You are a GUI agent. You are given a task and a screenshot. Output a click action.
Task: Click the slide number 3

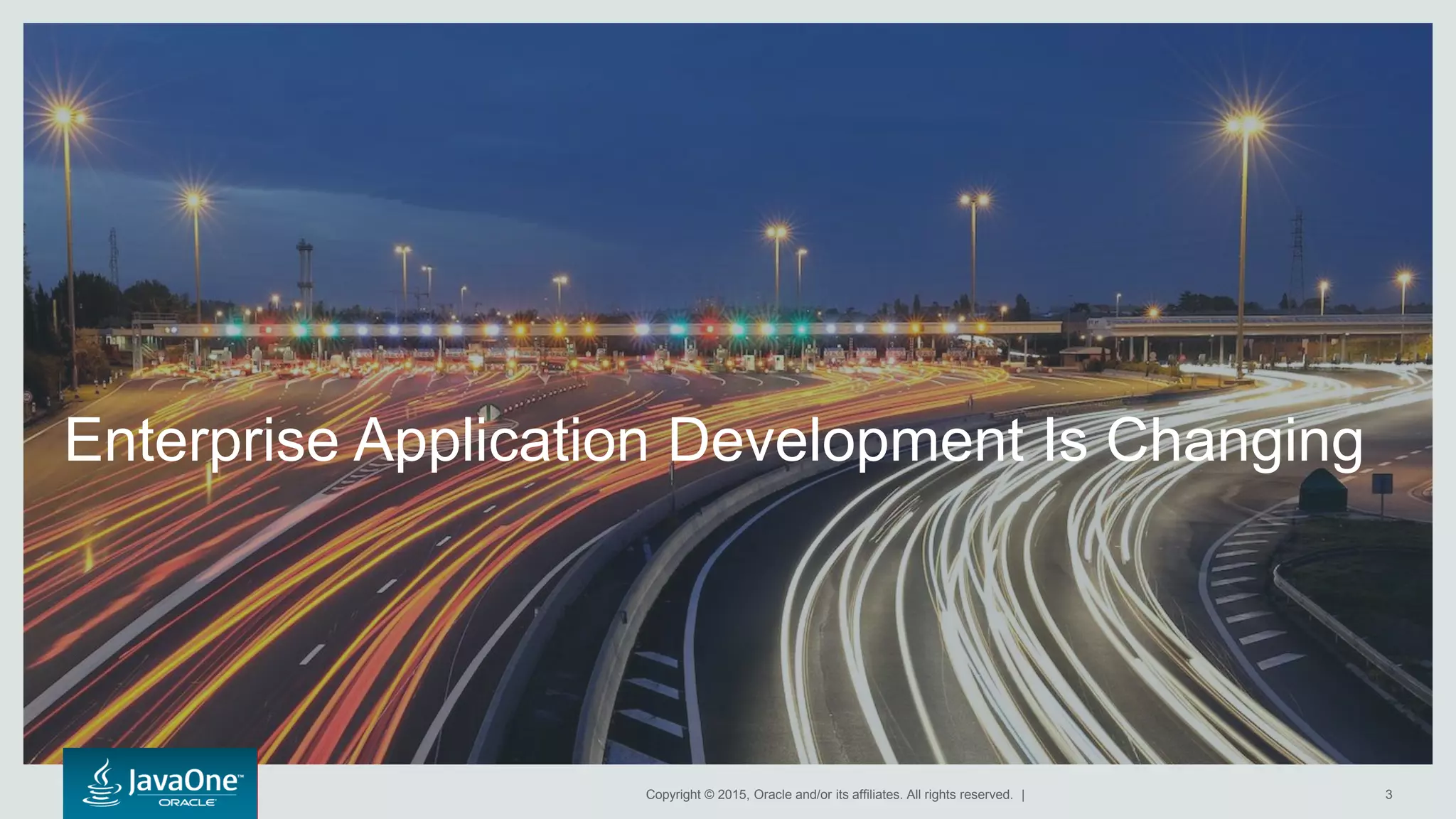1388,795
